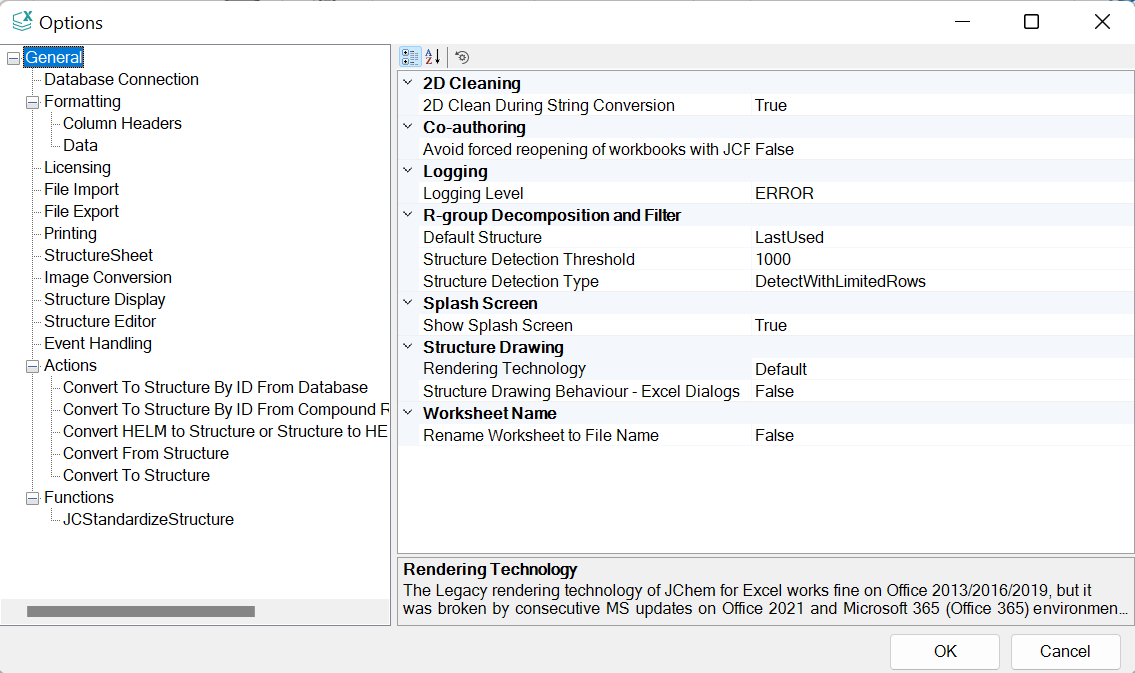Select the Show Splash Screen True value

click(x=940, y=326)
